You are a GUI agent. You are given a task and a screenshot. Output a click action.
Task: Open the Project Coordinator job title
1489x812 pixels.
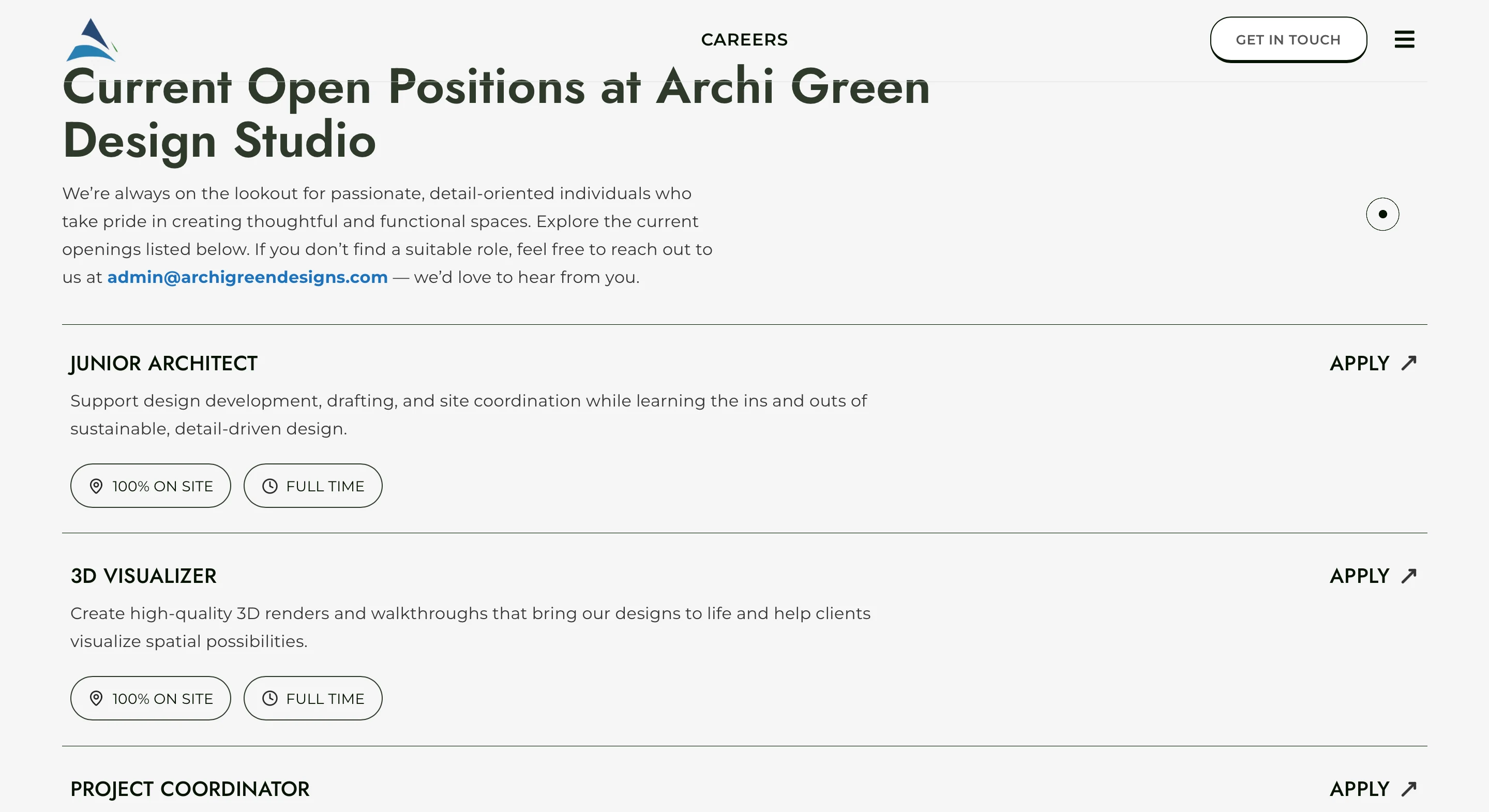pyautogui.click(x=190, y=789)
